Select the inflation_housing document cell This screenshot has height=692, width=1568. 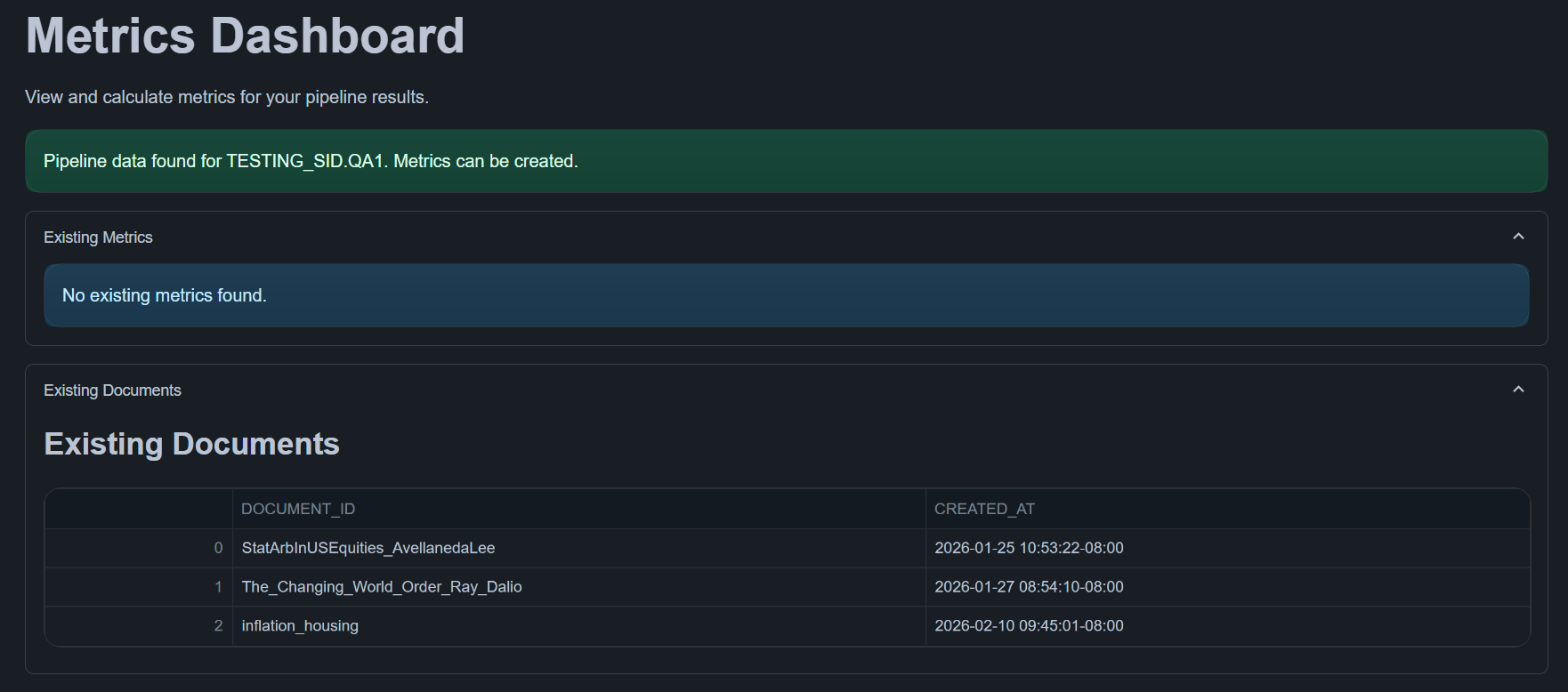click(x=300, y=626)
